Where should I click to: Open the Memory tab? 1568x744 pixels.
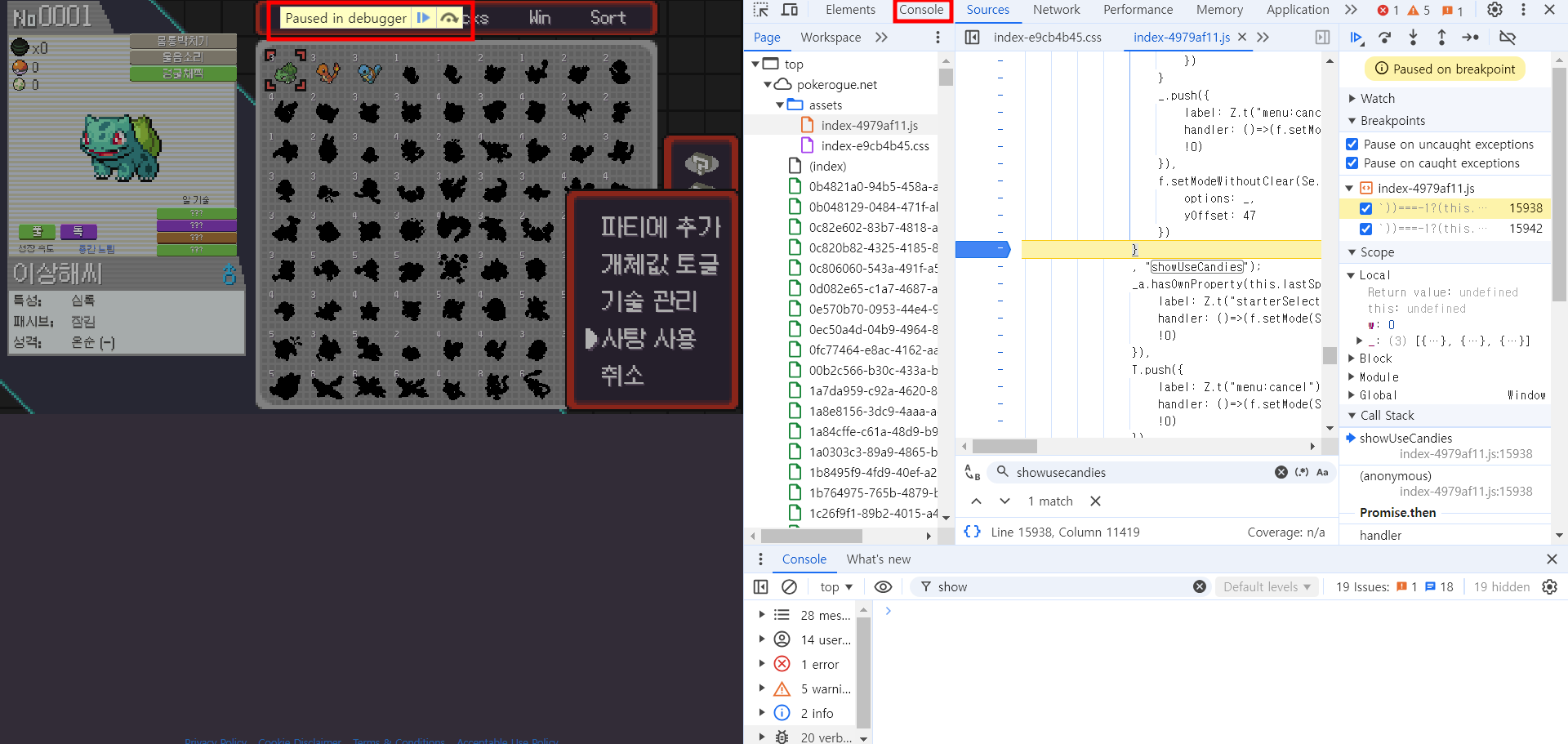[1219, 10]
